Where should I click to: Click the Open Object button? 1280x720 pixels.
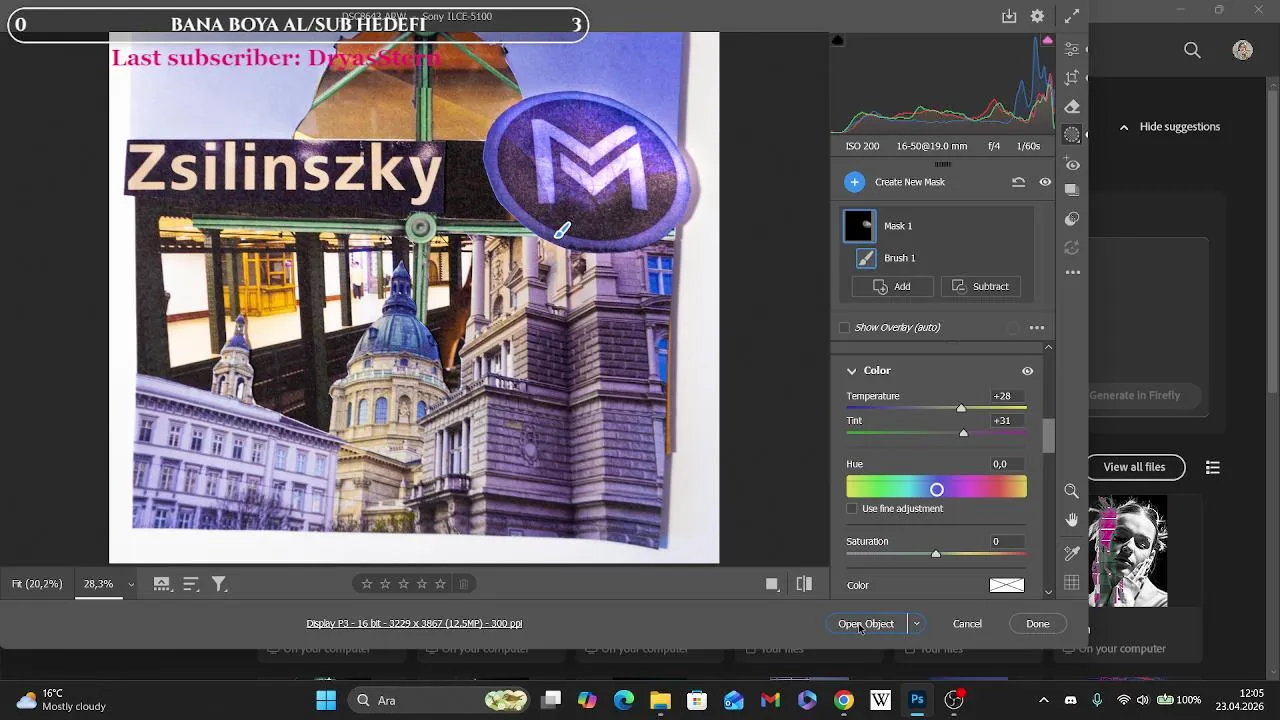[x=866, y=624]
